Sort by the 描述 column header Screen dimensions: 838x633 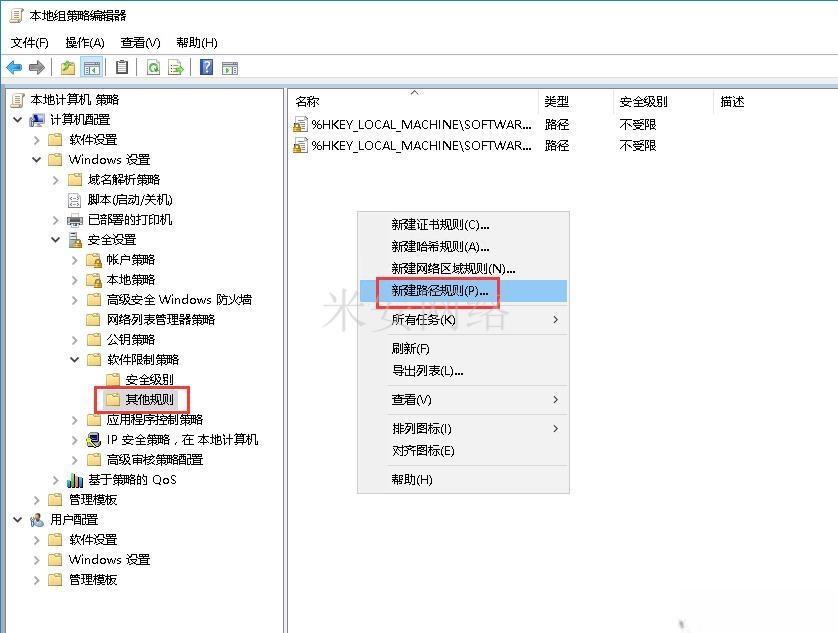click(x=732, y=102)
